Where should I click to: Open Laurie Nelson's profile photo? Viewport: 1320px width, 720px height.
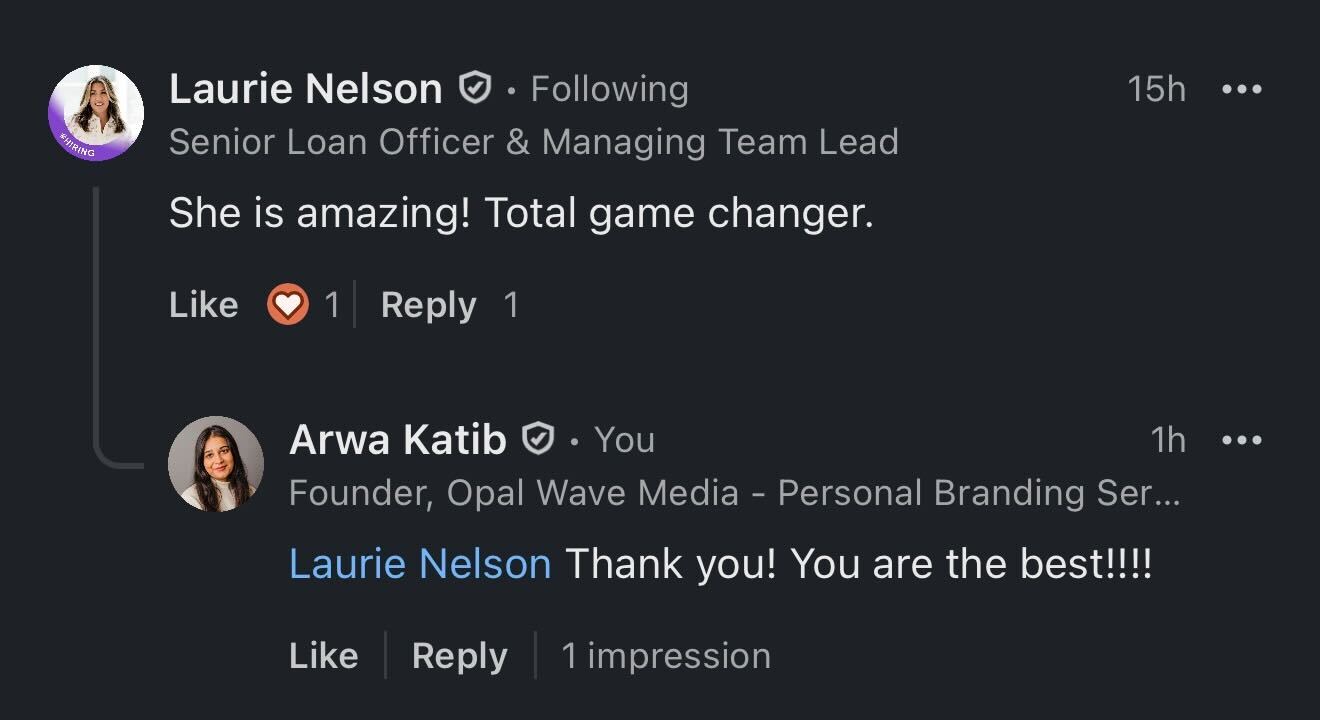click(x=96, y=113)
